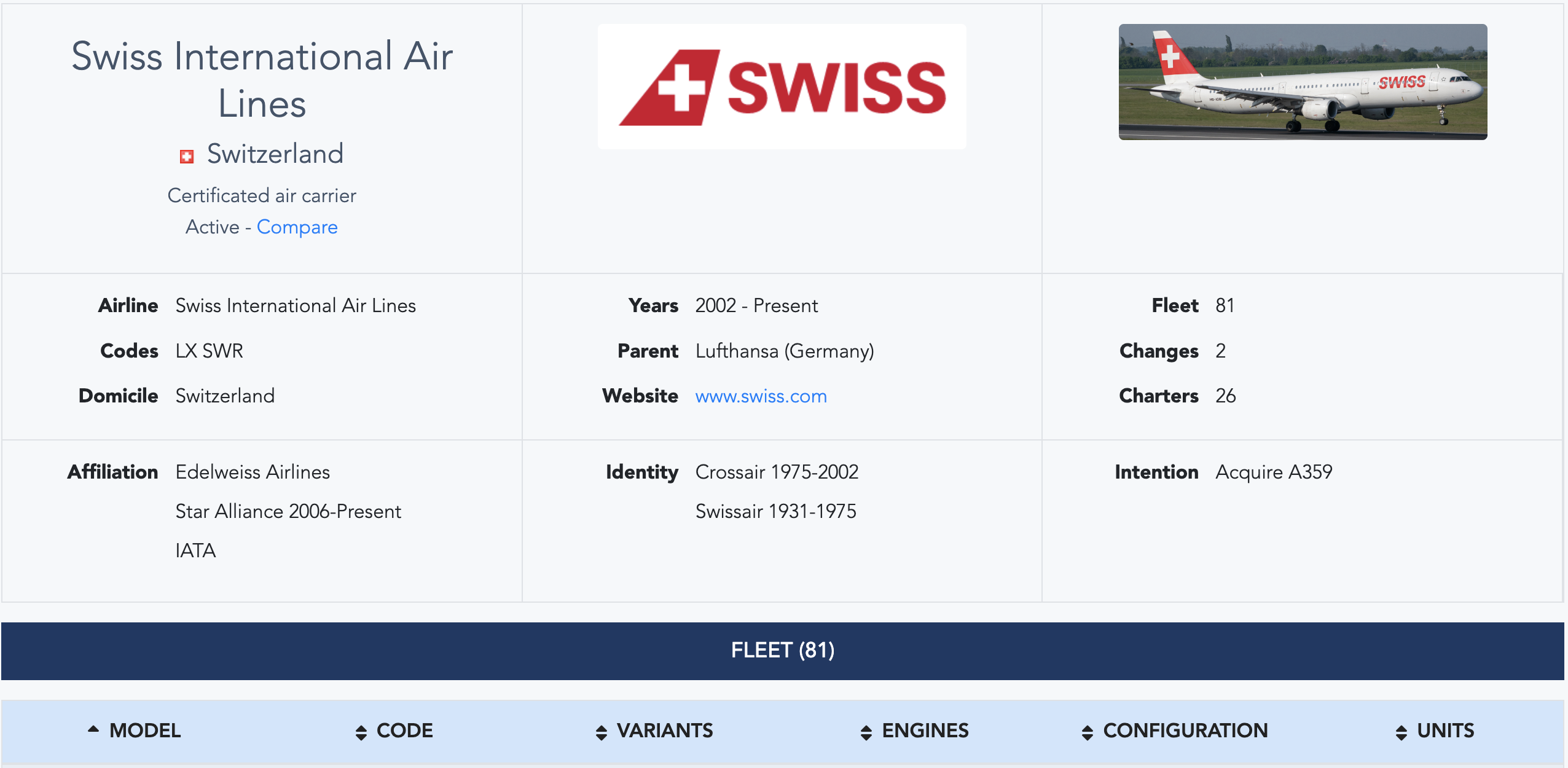The width and height of the screenshot is (1568, 768).
Task: Click the Swissair 1931-1975 identity entry
Action: coord(775,511)
